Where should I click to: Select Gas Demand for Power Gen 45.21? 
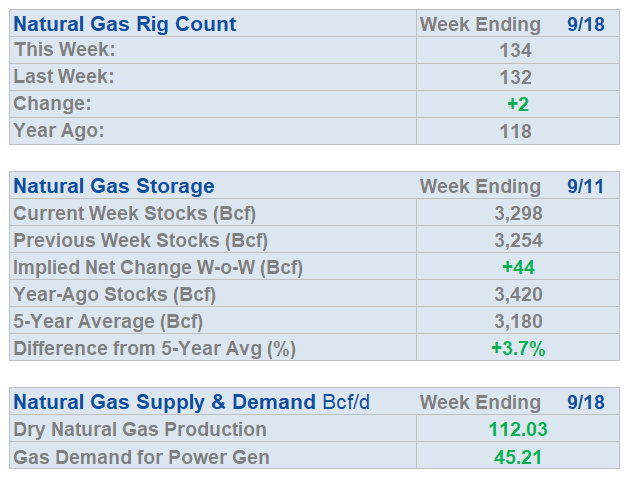point(518,457)
